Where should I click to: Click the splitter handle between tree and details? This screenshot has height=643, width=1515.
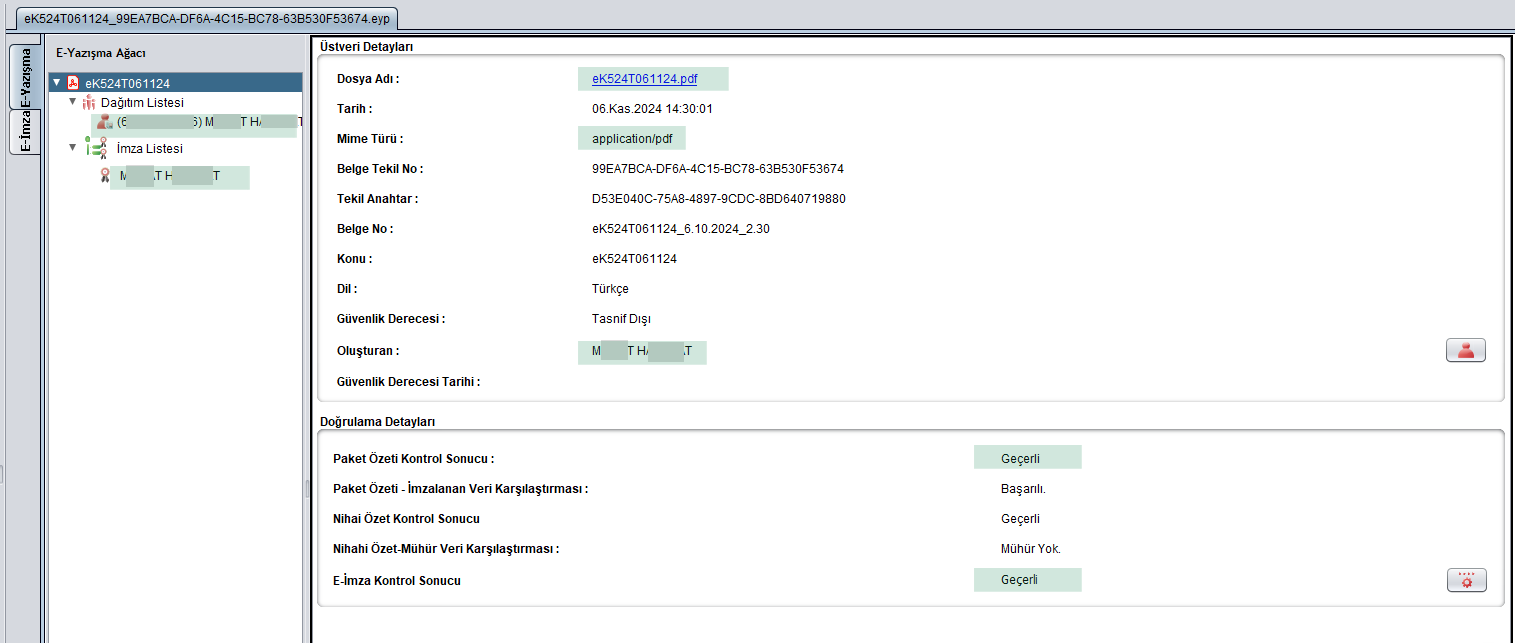coord(307,487)
